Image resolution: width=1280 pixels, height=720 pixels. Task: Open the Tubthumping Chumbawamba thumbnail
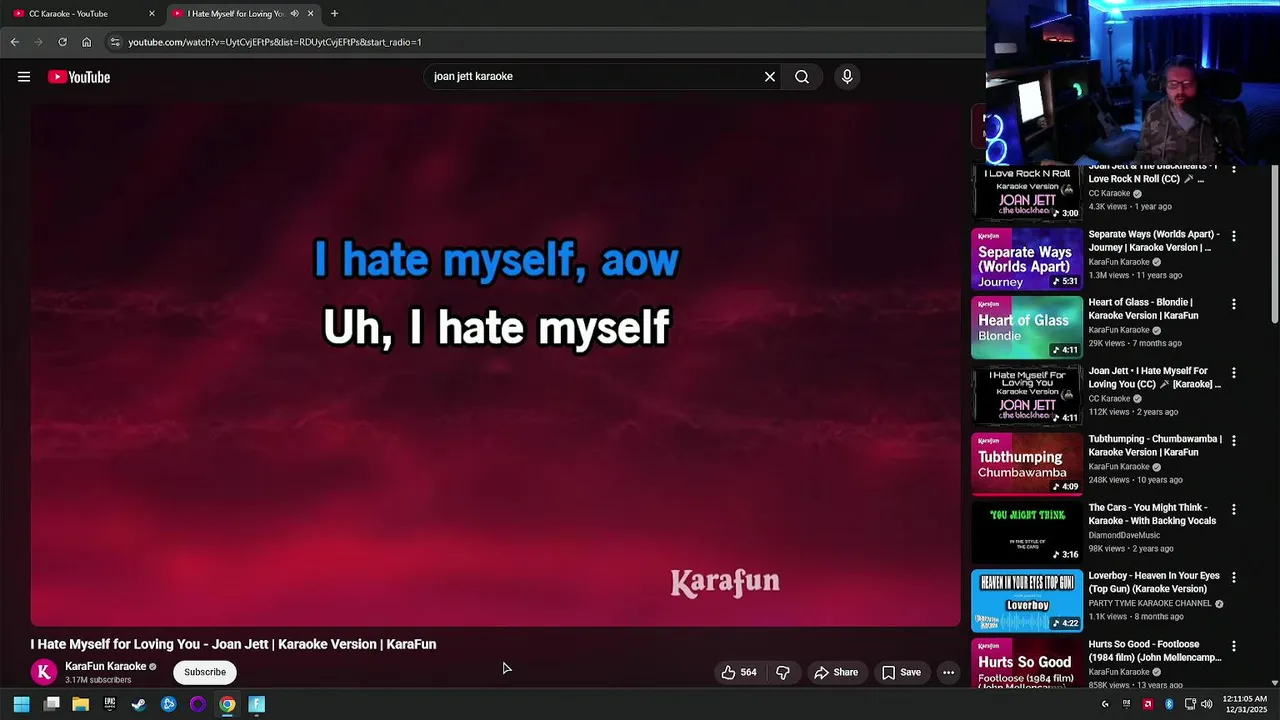click(x=1027, y=464)
